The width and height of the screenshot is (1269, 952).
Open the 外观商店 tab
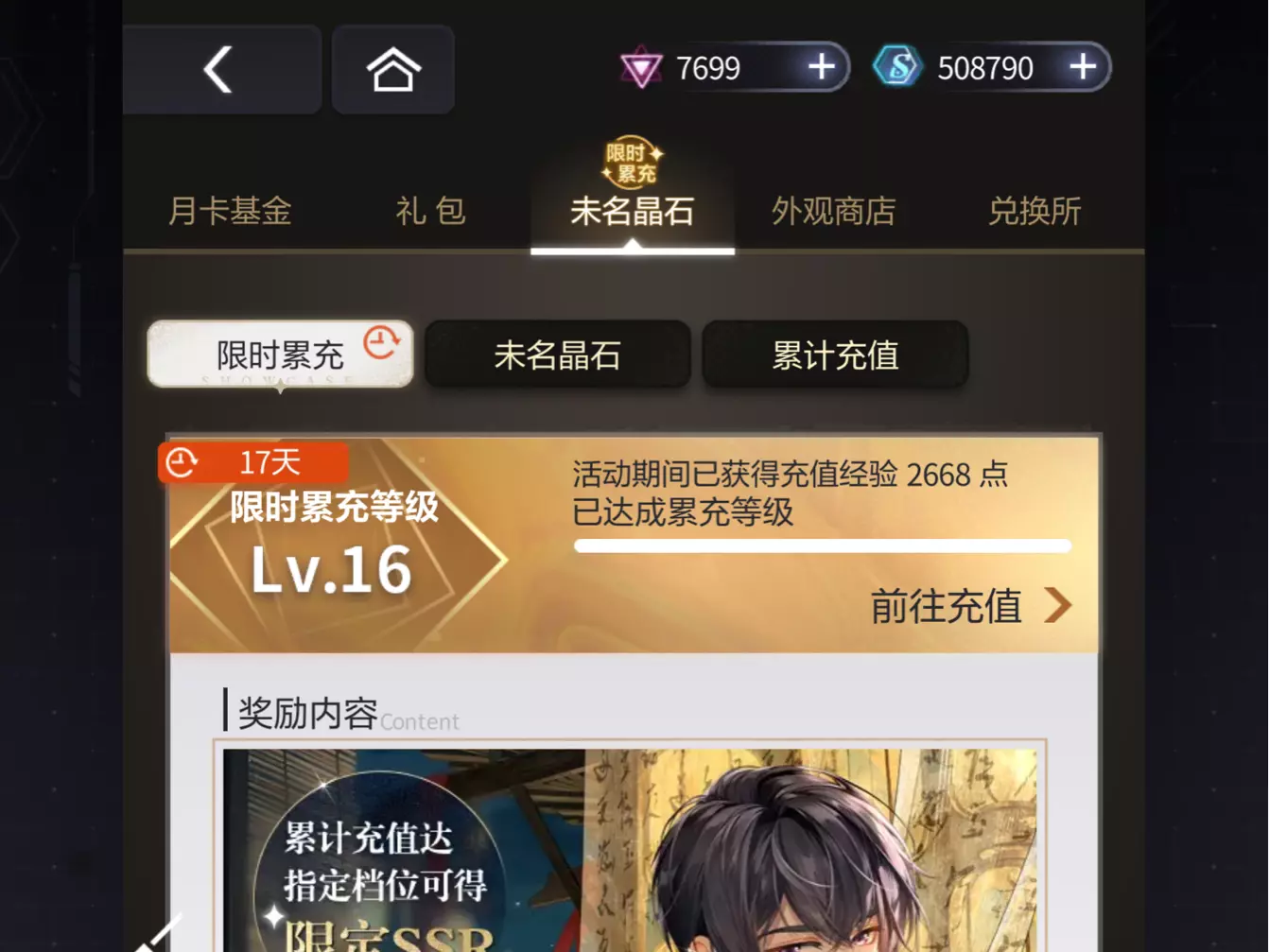834,211
